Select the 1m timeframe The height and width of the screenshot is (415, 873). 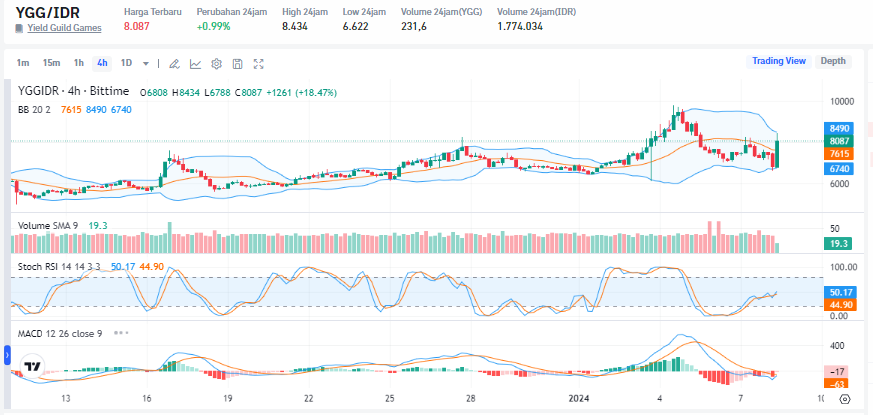click(23, 63)
